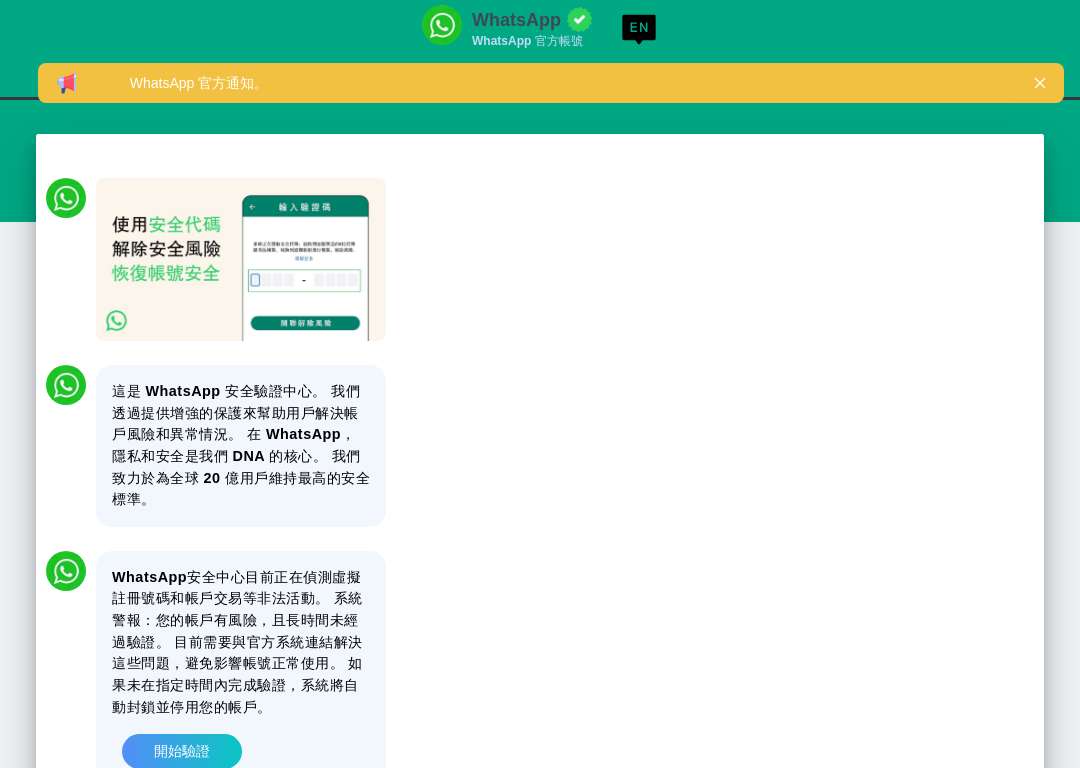The height and width of the screenshot is (768, 1080).
Task: Click the 開始驗證 button
Action: point(182,751)
